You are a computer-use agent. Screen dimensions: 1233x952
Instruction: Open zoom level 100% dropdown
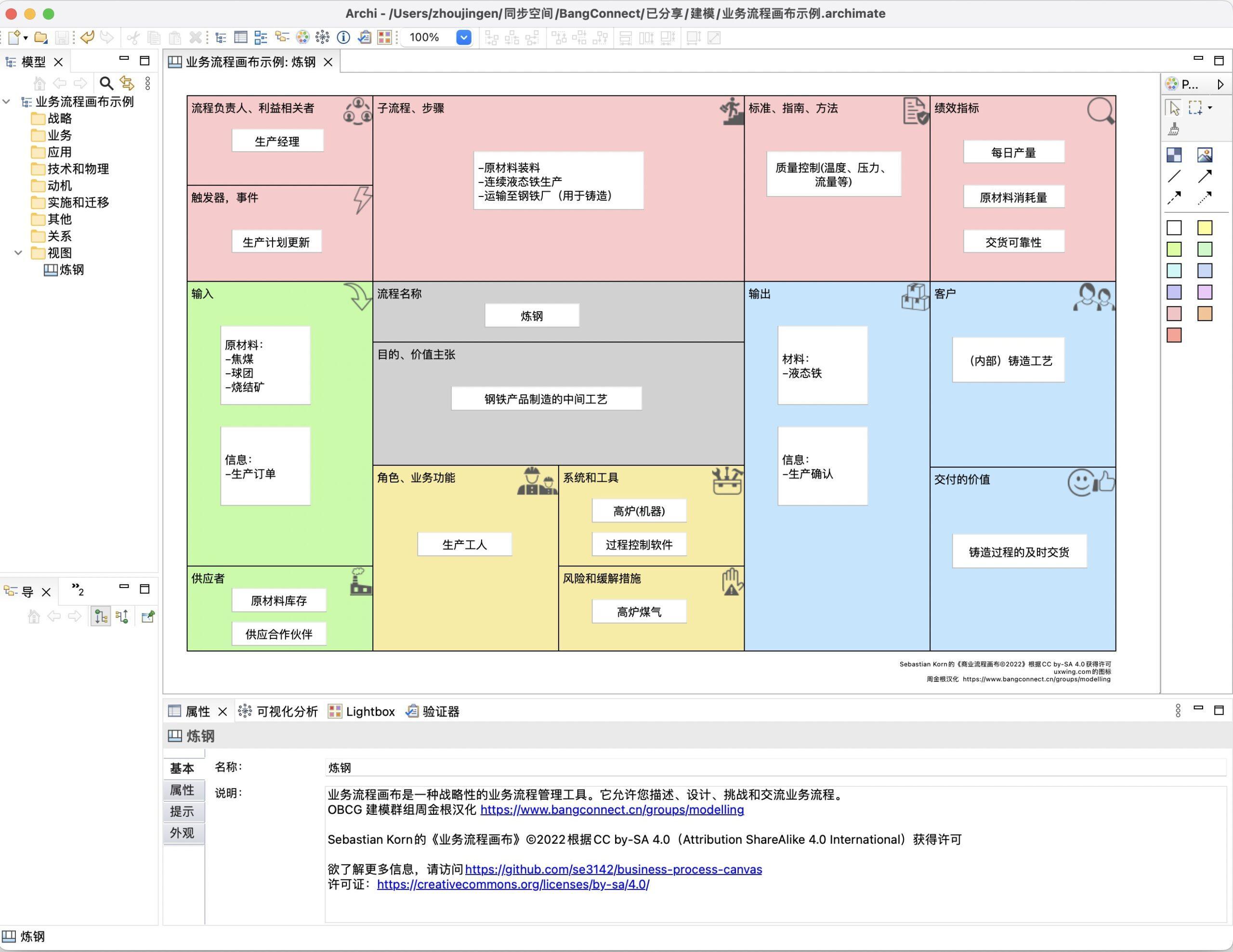463,38
